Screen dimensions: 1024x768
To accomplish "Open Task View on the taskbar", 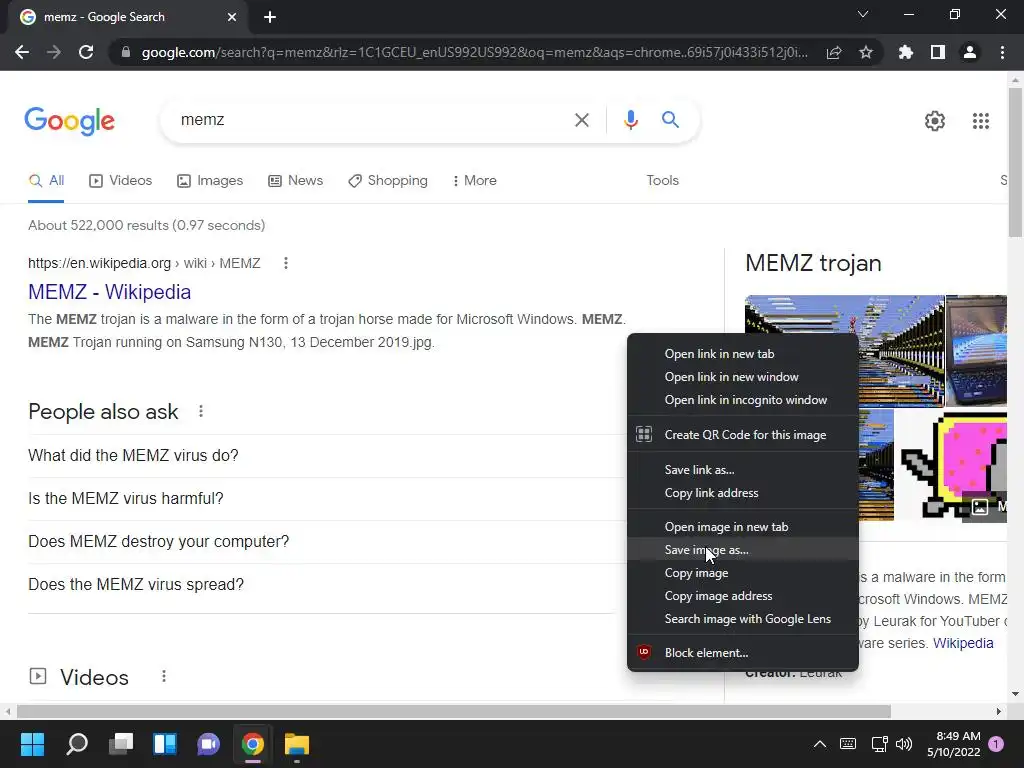I will click(x=121, y=744).
